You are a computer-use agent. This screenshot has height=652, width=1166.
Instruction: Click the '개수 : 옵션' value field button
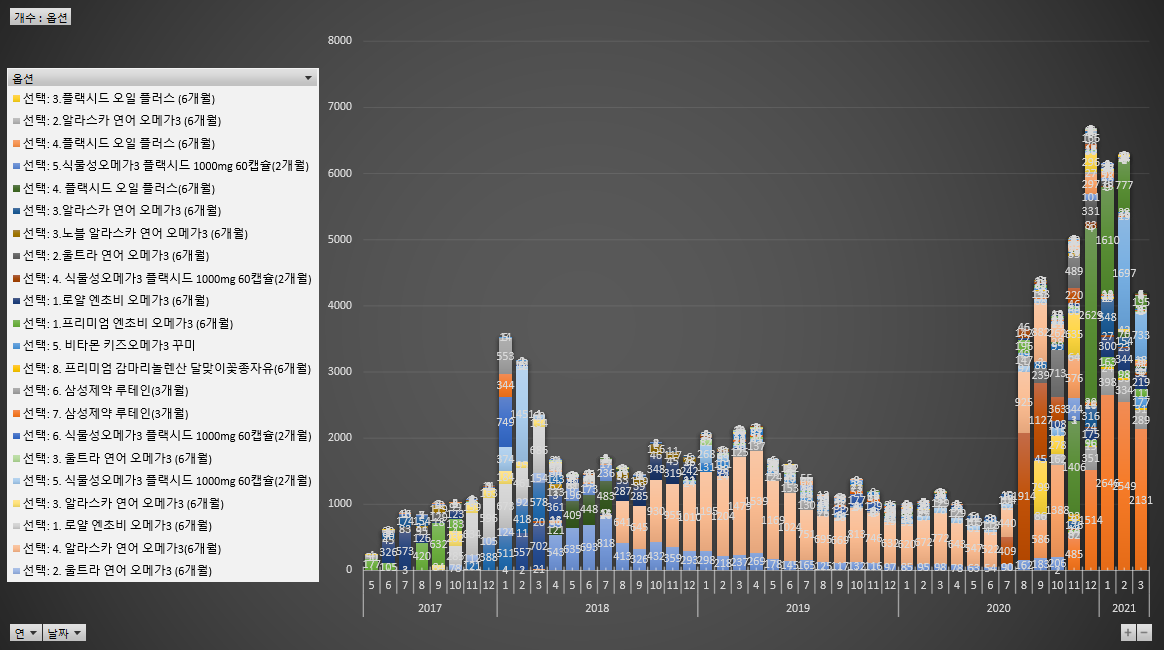tap(41, 17)
